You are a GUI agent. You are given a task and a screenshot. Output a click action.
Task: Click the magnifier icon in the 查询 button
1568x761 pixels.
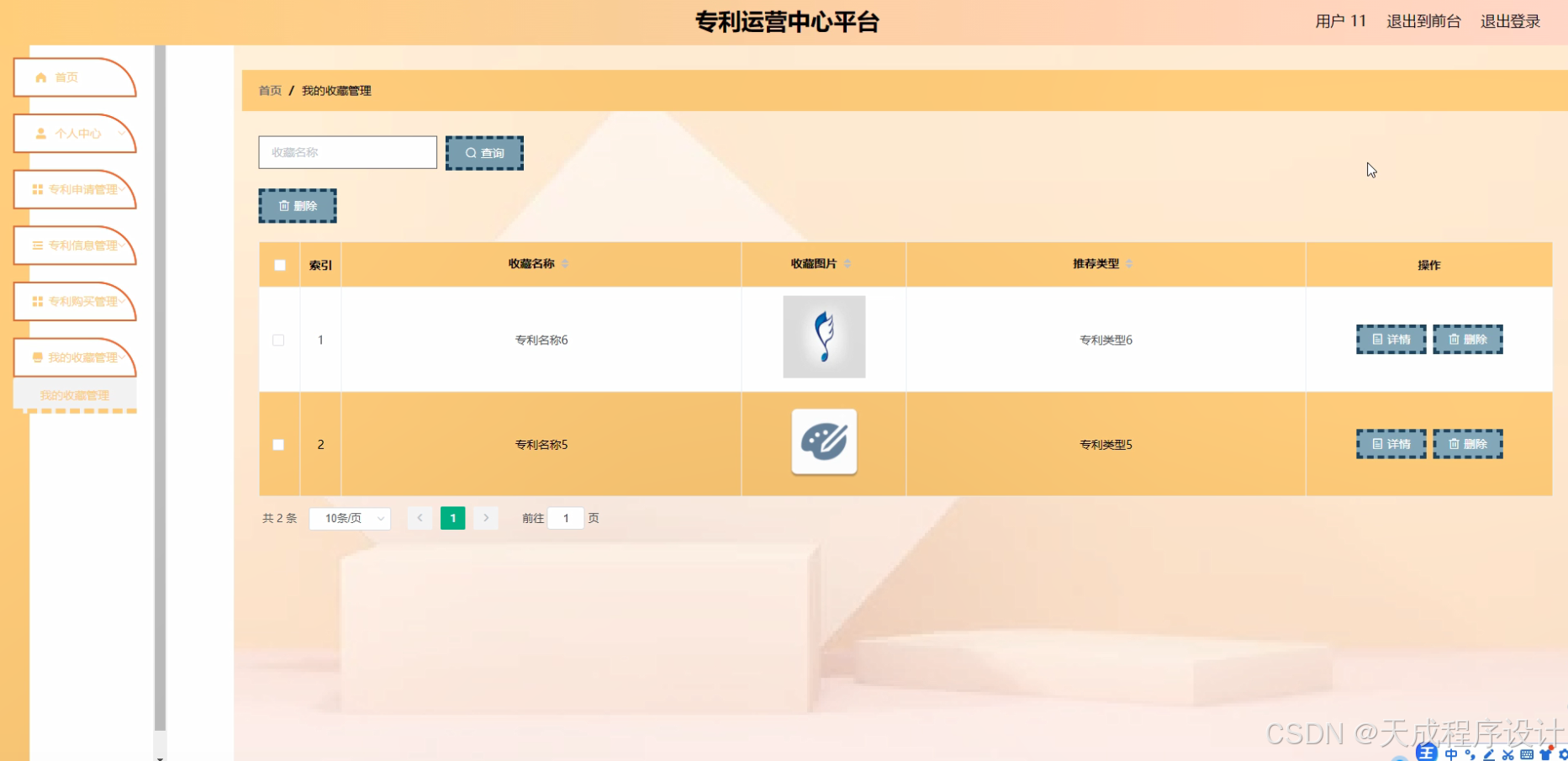click(x=472, y=152)
